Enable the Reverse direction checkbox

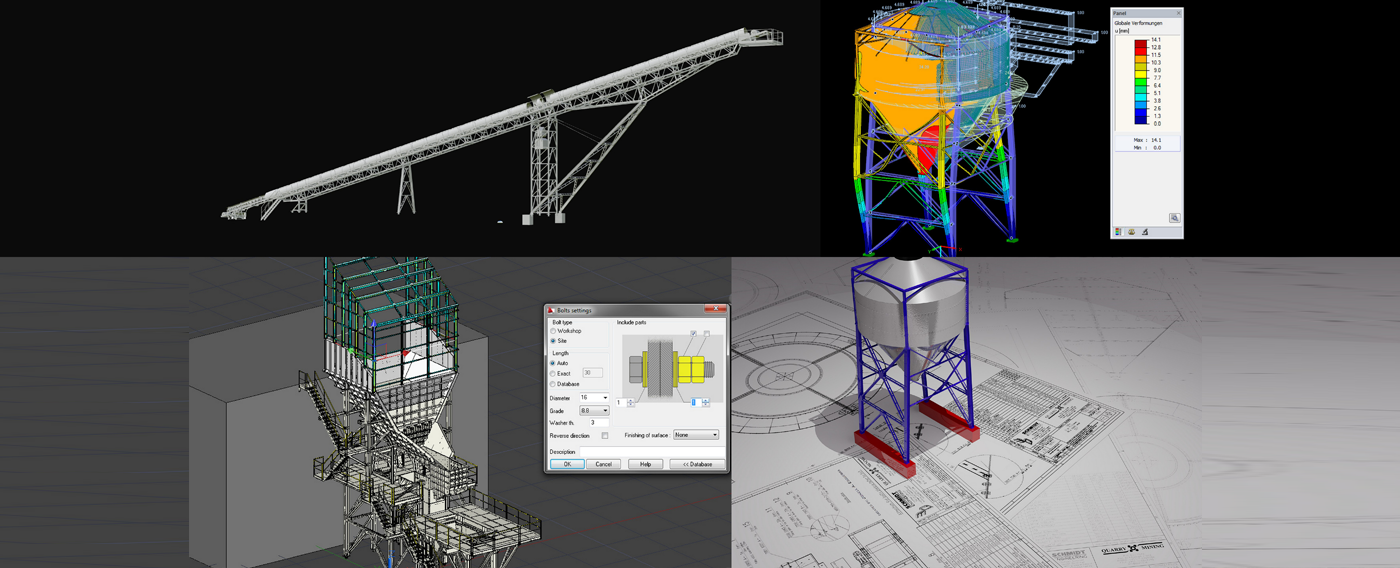605,436
